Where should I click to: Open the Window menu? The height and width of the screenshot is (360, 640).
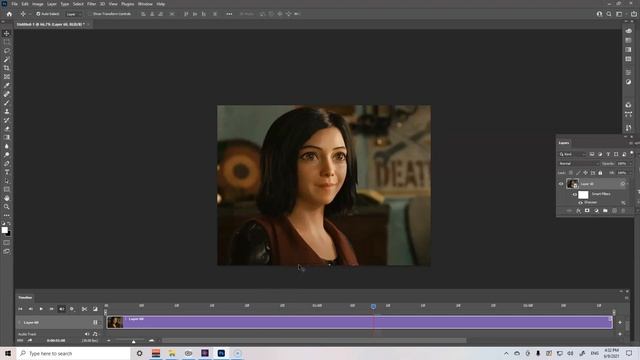click(x=145, y=4)
